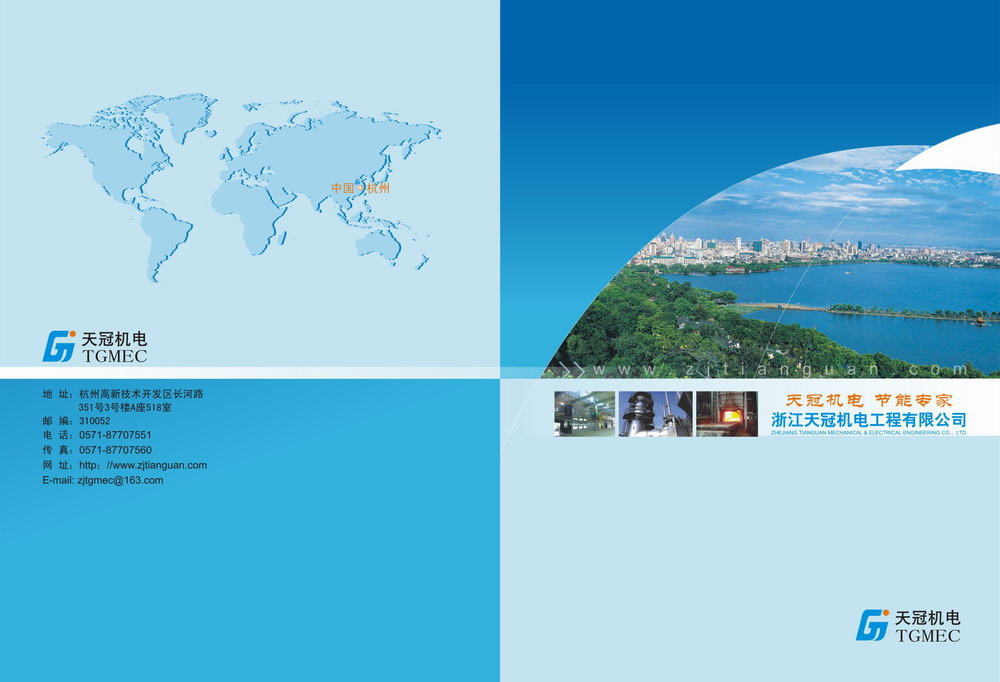Open the factory interior thumbnail
1000x682 pixels.
tap(584, 414)
